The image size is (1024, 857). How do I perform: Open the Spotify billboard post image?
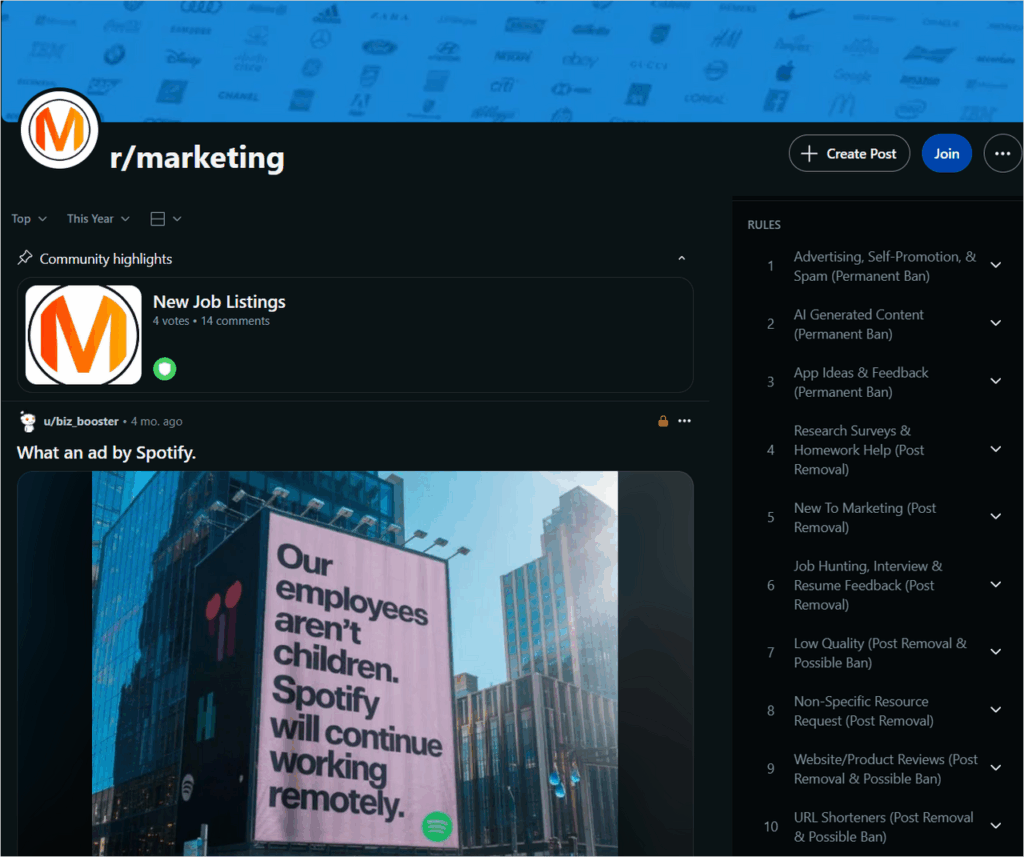coord(355,663)
